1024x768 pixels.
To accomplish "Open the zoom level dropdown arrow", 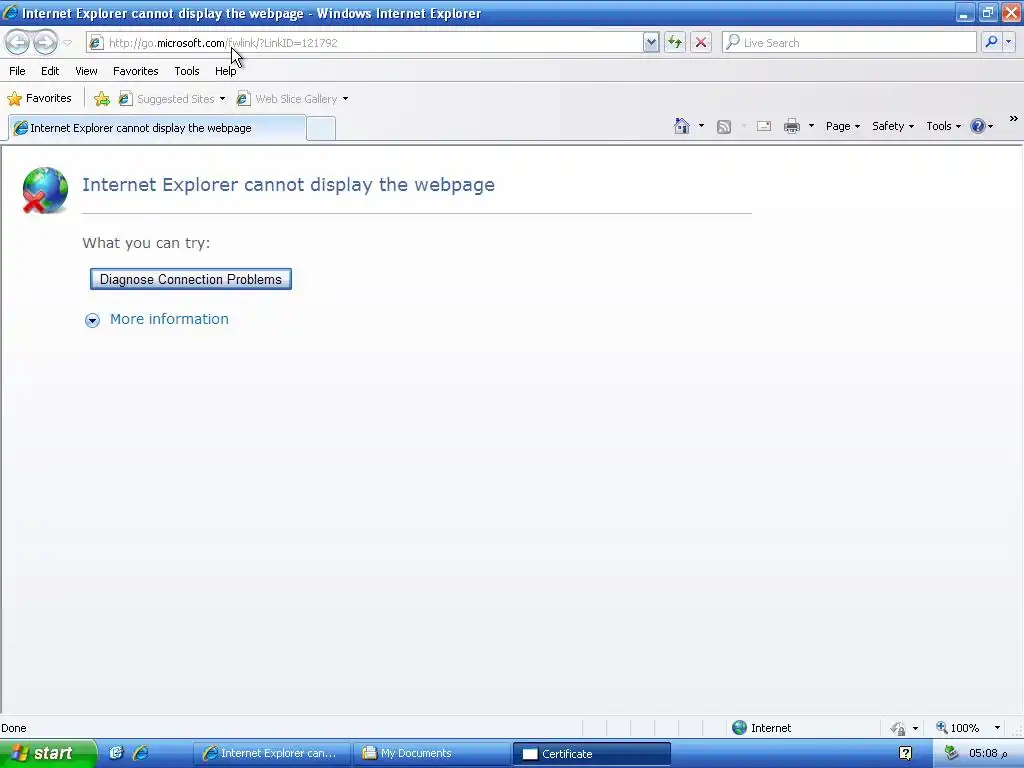I will 997,728.
